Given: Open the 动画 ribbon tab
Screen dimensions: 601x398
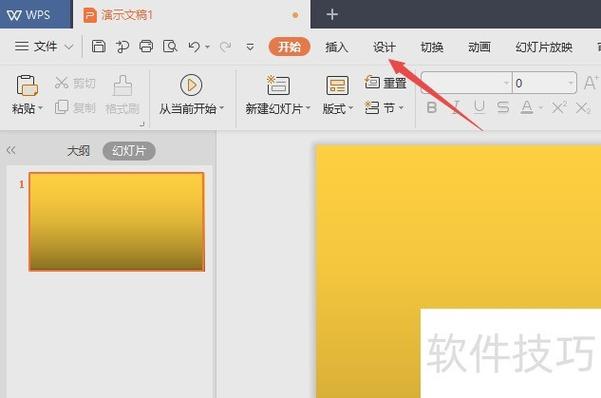Looking at the screenshot, I should coord(479,47).
